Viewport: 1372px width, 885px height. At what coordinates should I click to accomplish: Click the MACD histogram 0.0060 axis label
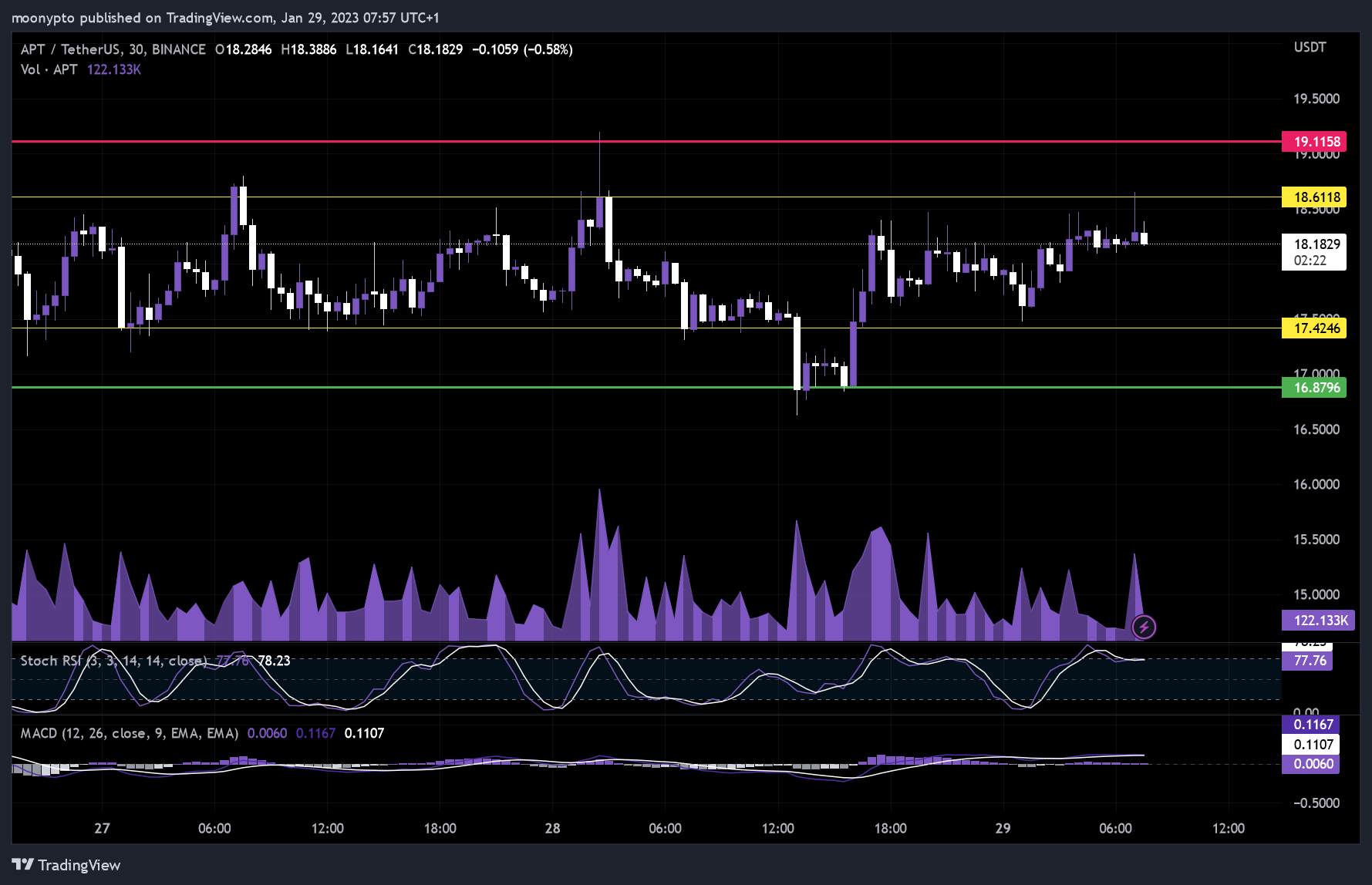point(1310,764)
